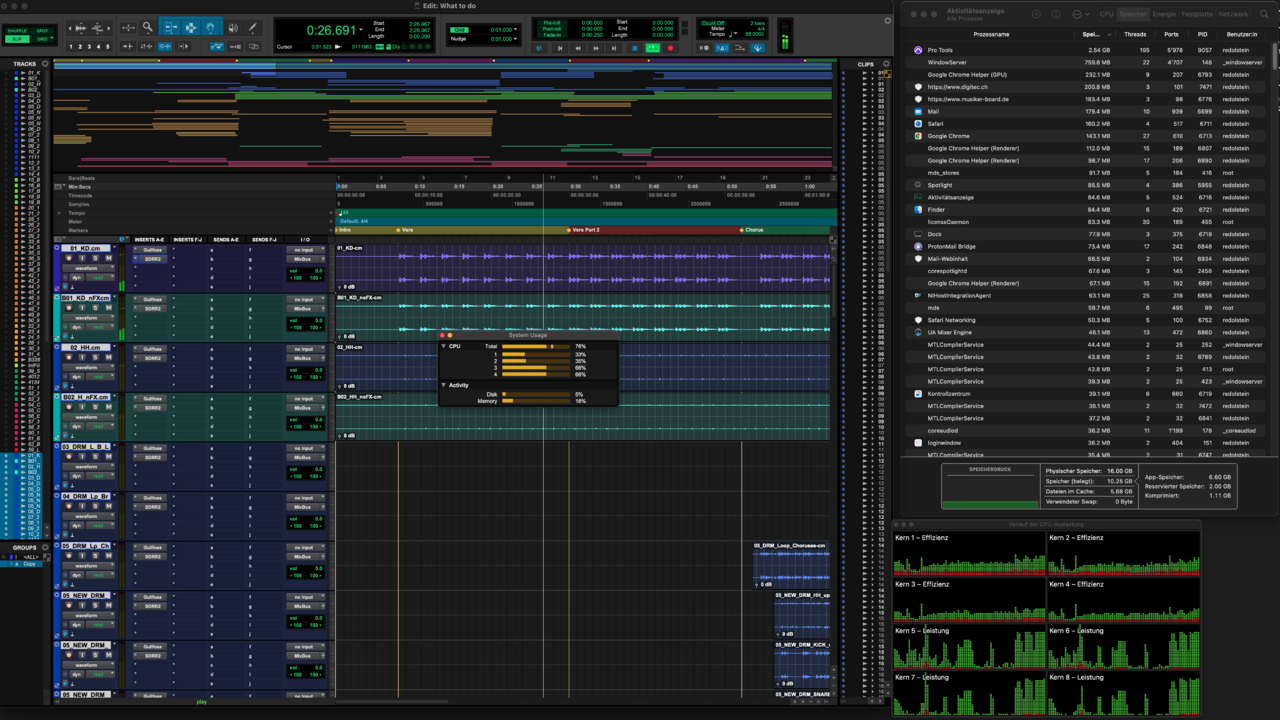Open Gullfoss insert on 02_HH.cm track
This screenshot has height=720, width=1280.
[152, 349]
